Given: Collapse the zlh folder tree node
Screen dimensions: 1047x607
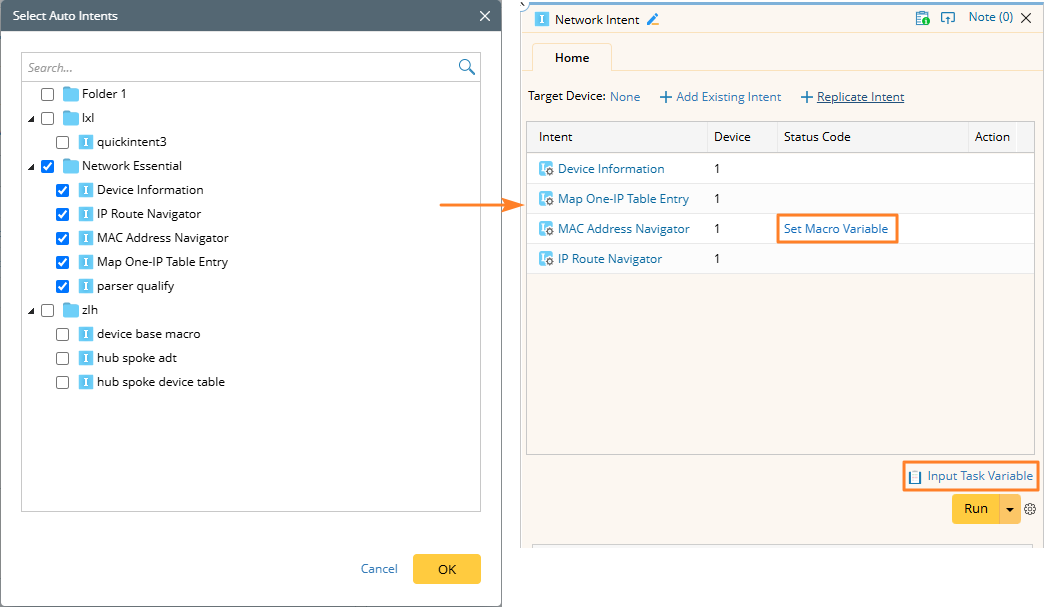Looking at the screenshot, I should pos(30,311).
